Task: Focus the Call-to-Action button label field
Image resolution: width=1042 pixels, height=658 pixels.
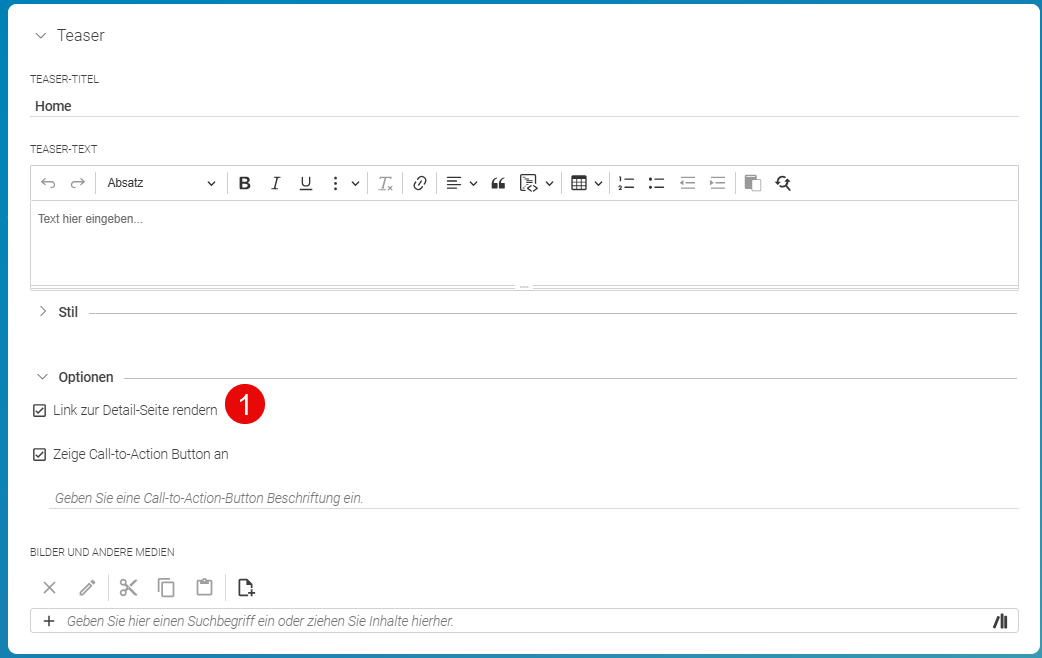Action: [x=534, y=498]
